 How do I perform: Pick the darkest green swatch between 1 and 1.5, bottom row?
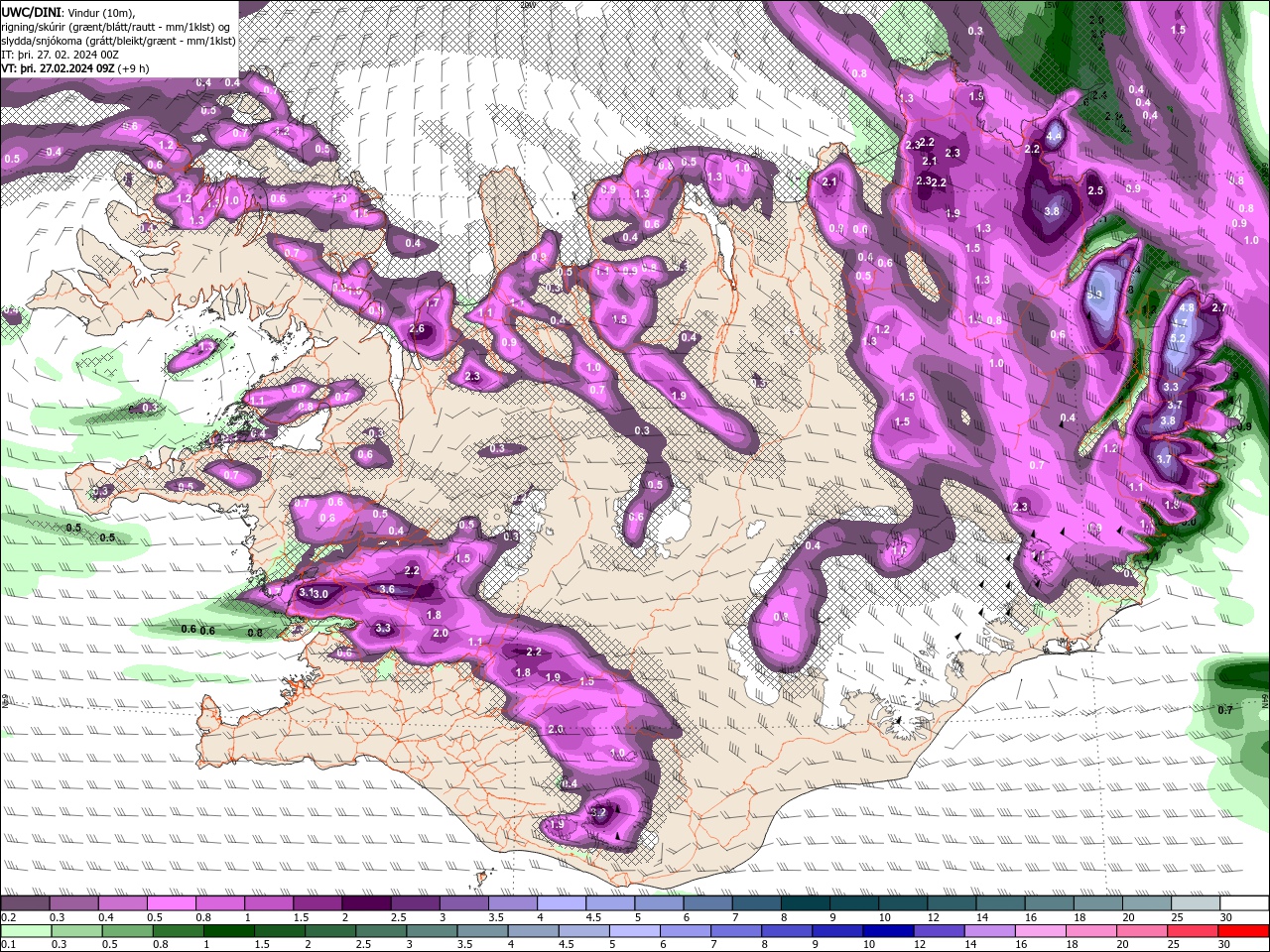(228, 931)
